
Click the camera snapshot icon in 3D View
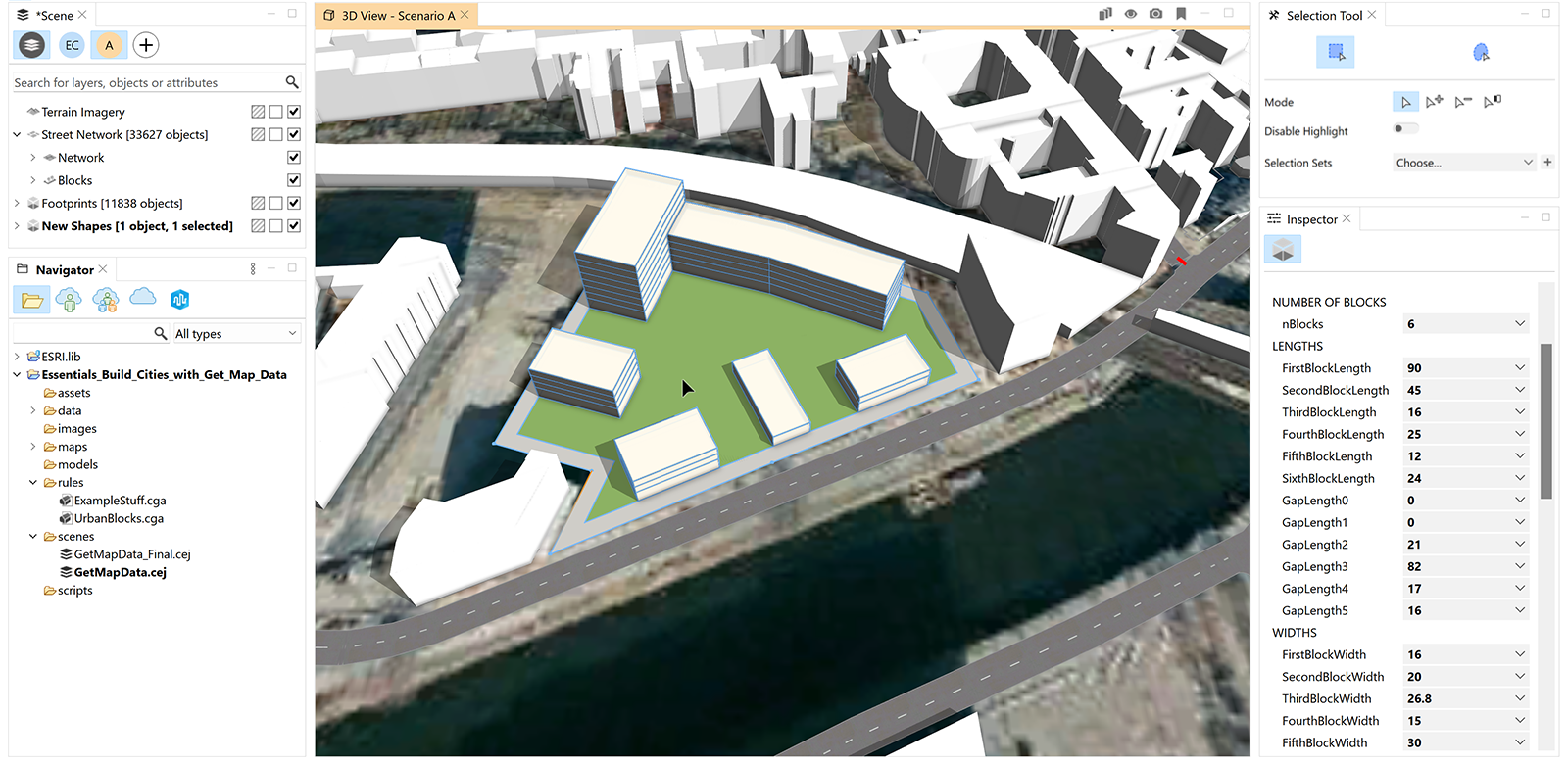[x=1155, y=14]
